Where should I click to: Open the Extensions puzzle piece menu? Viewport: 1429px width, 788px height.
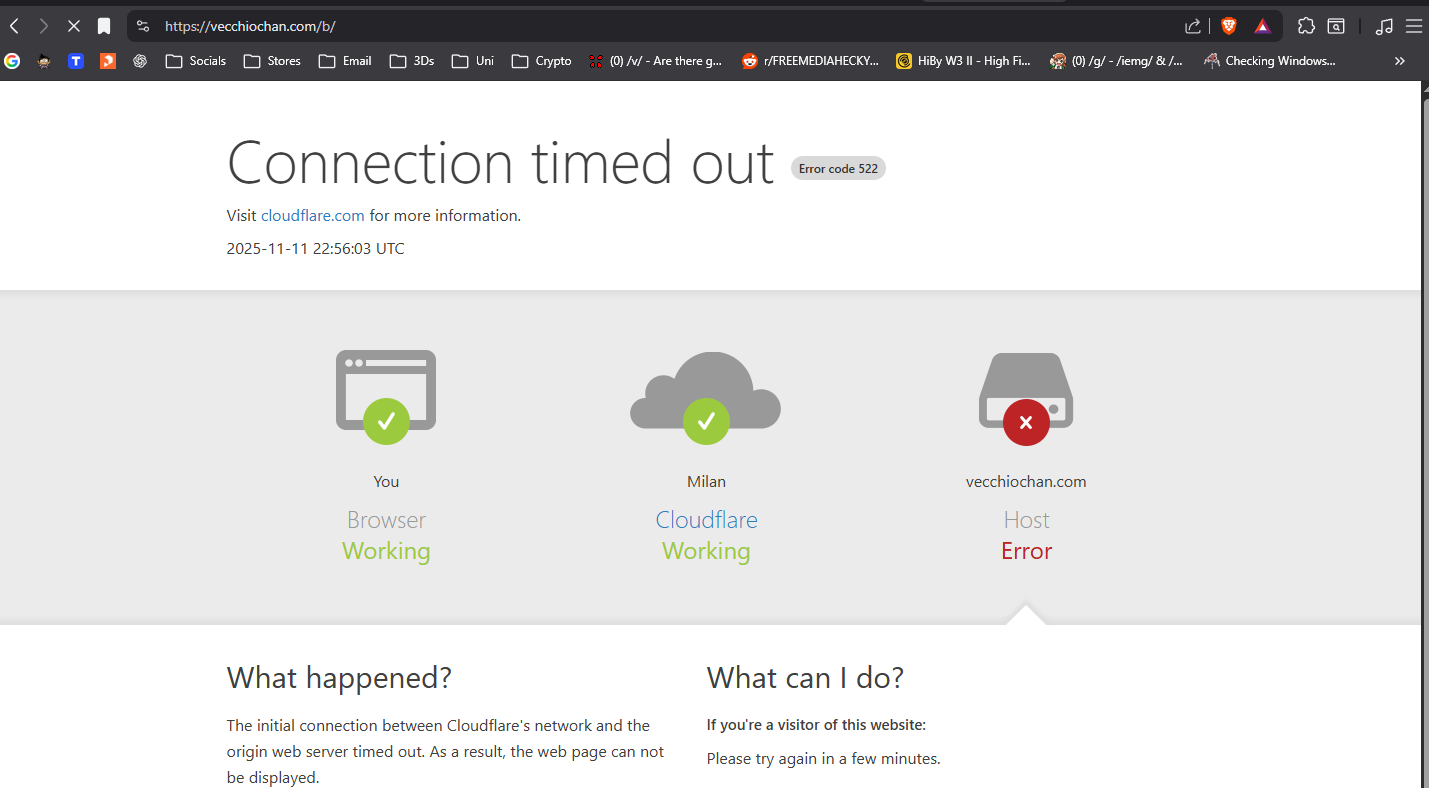click(x=1306, y=26)
